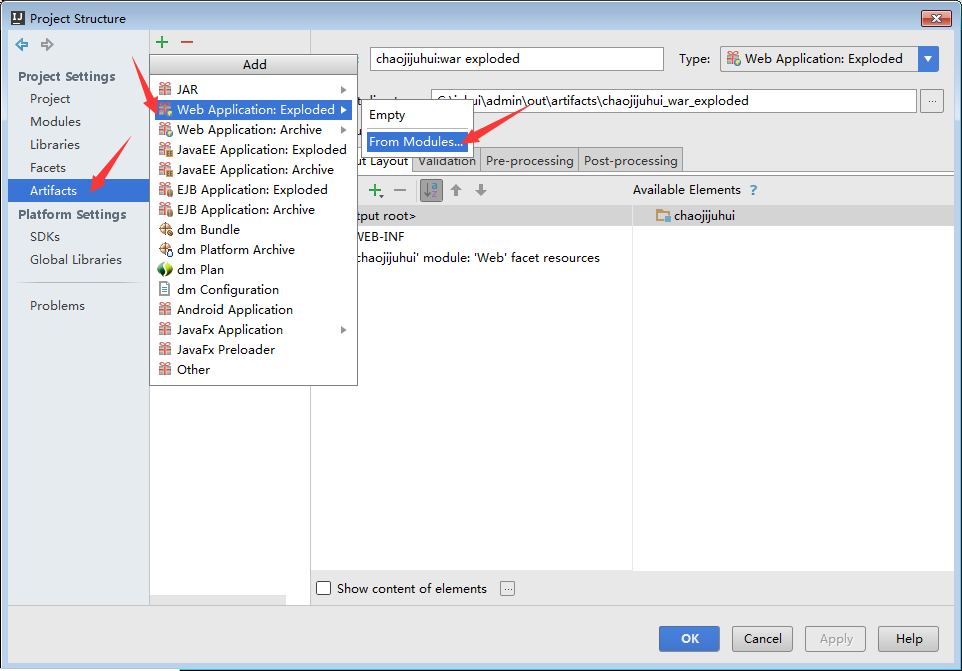Click the red minus to remove artifact
The height and width of the screenshot is (671, 962).
point(187,42)
